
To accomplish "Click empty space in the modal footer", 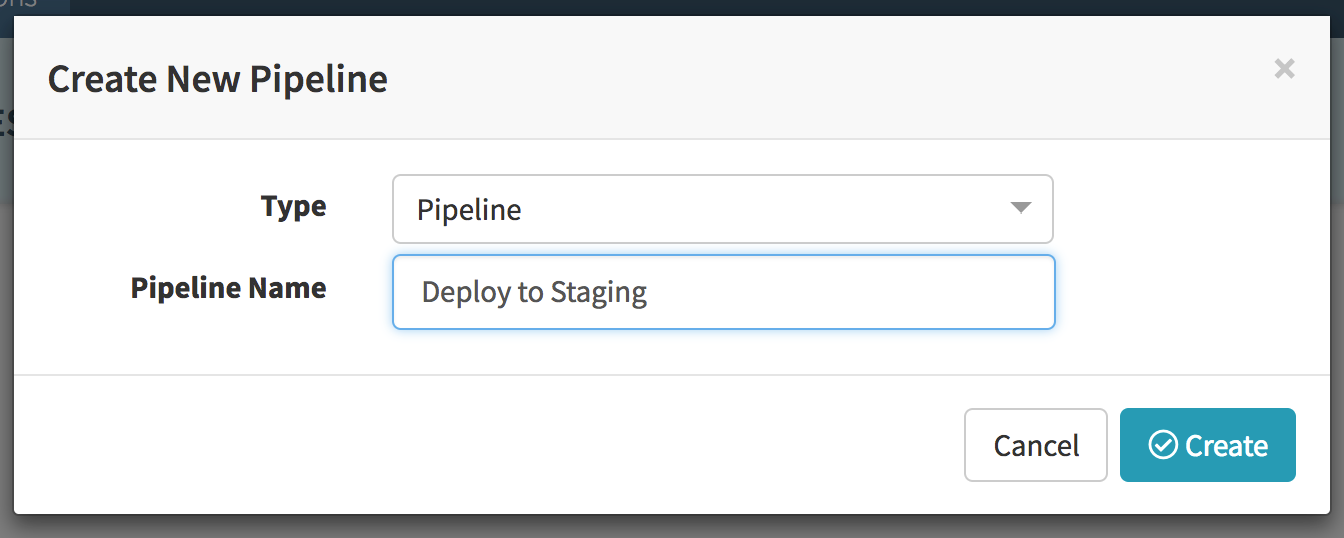I will coord(500,445).
